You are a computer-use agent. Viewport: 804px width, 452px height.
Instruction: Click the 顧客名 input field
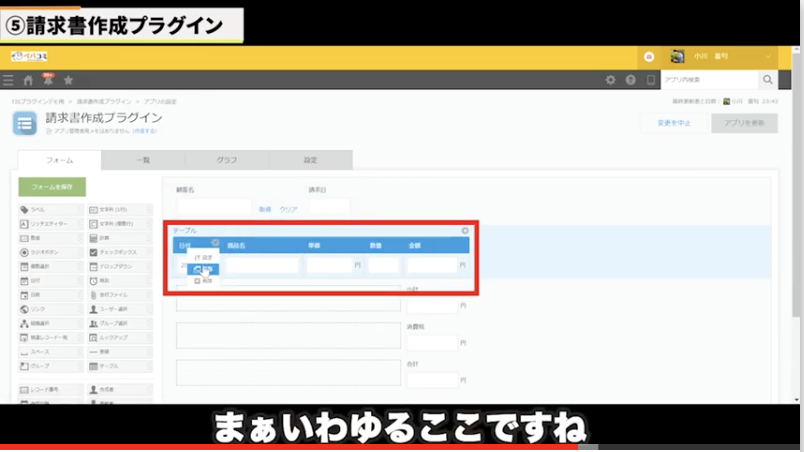click(214, 209)
